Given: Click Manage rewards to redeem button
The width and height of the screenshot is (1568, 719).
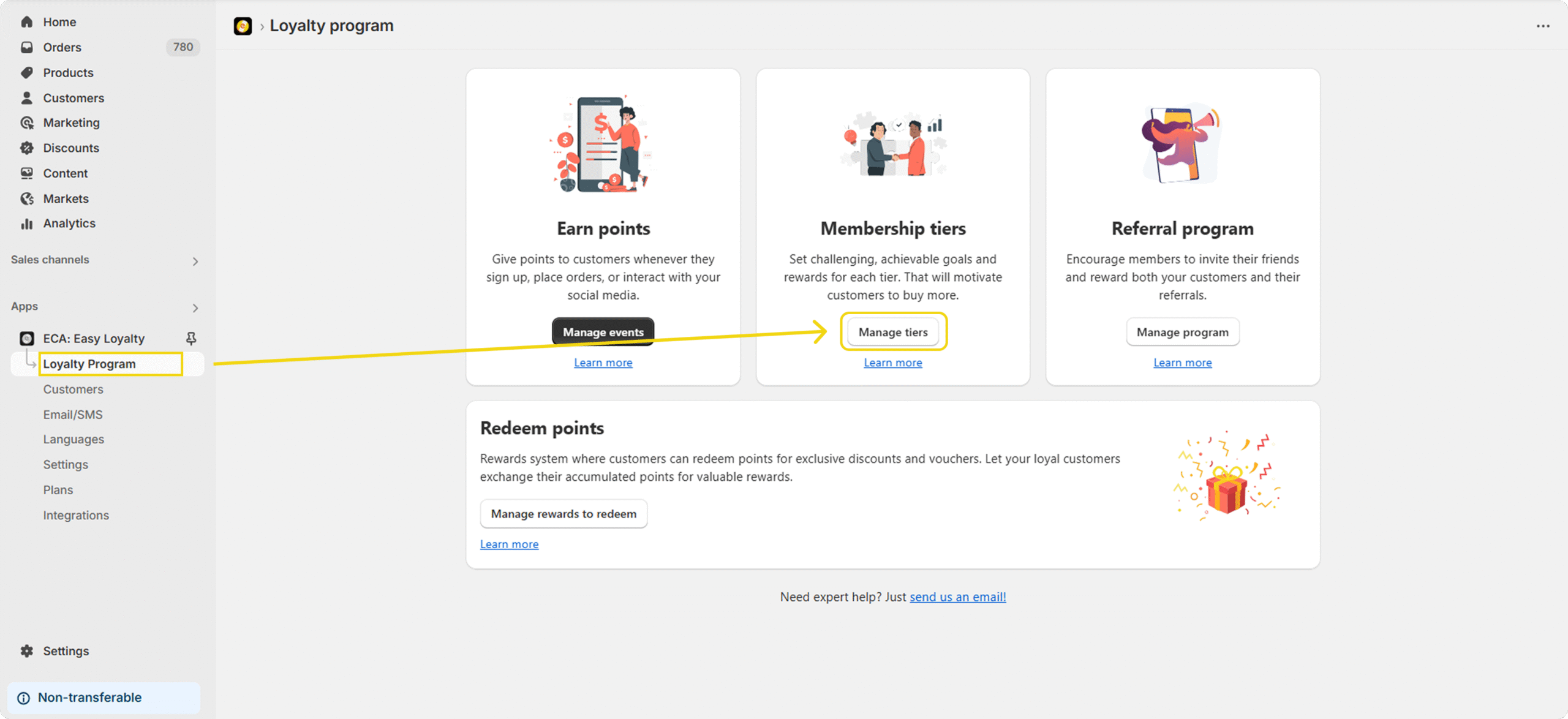Looking at the screenshot, I should pyautogui.click(x=563, y=514).
